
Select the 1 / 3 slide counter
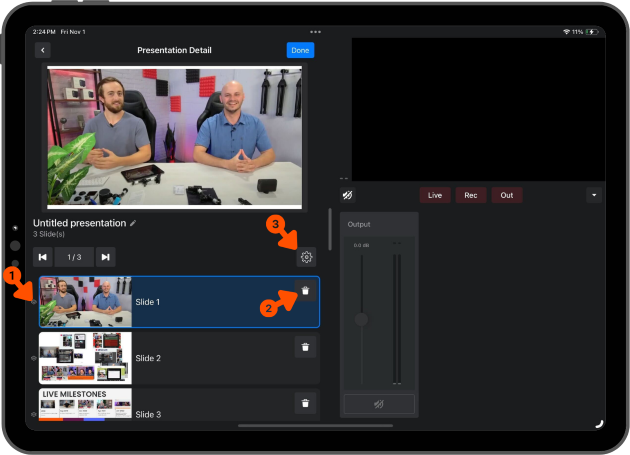(x=74, y=257)
